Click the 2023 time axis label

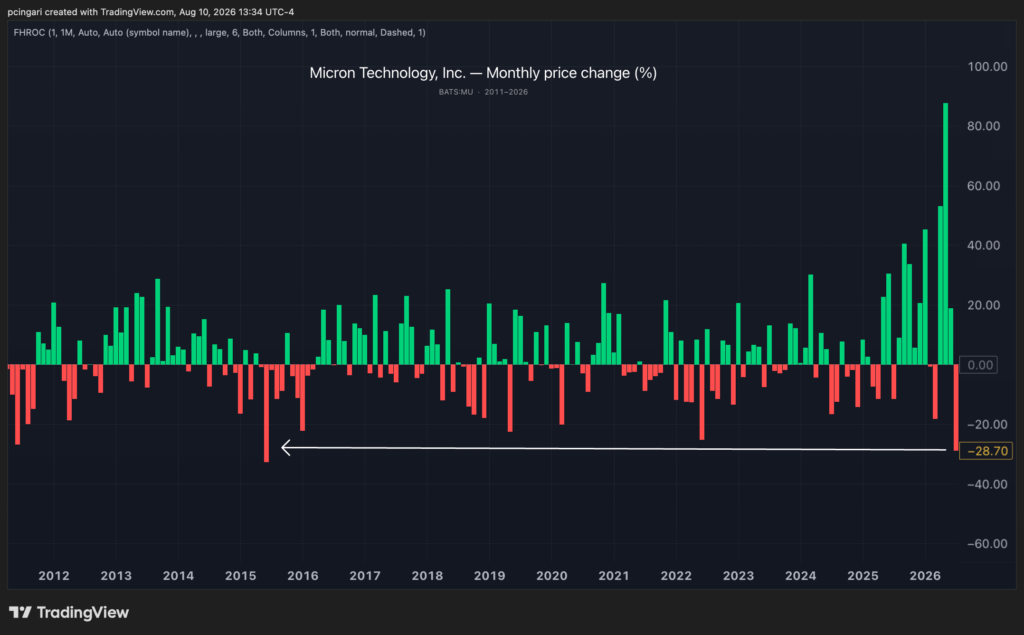(x=738, y=576)
